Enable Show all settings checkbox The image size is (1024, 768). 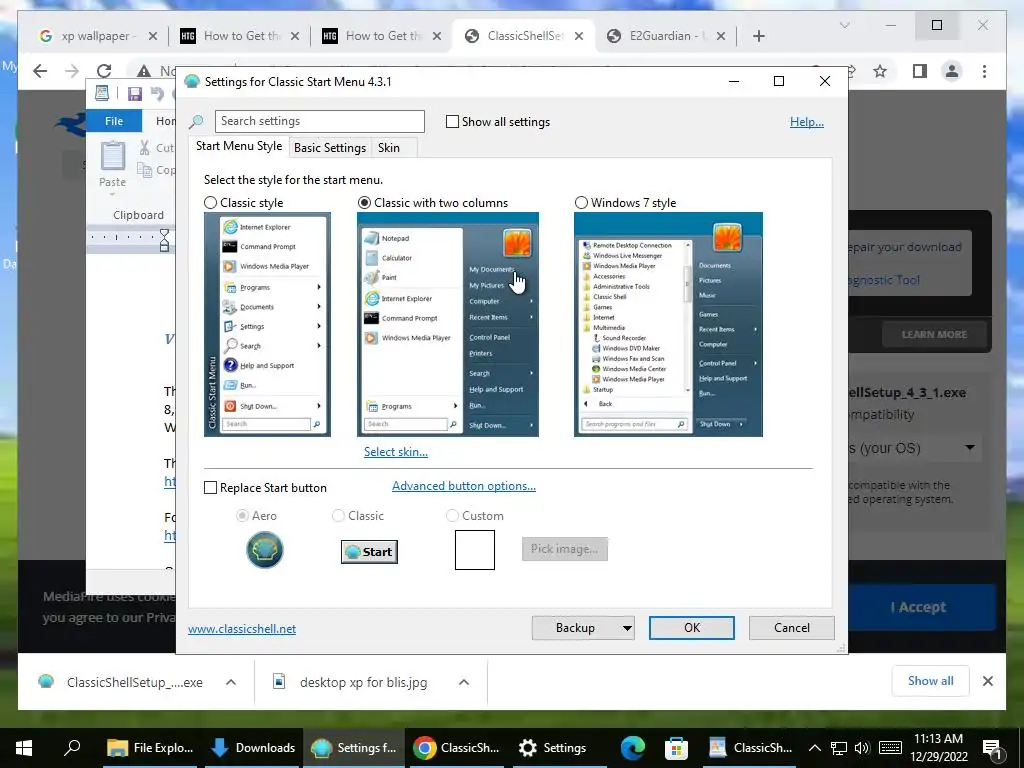pyautogui.click(x=452, y=121)
